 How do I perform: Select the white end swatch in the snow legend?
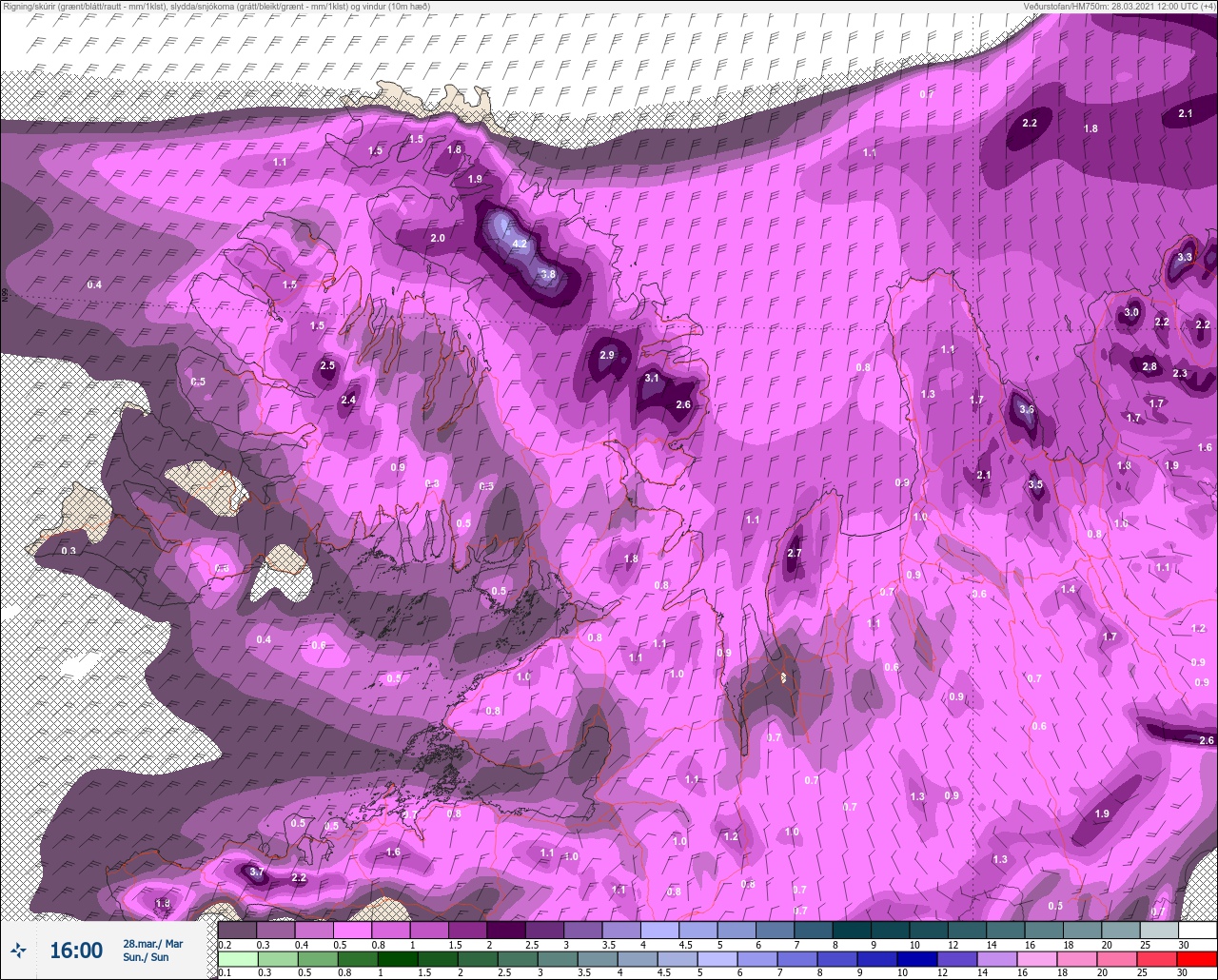click(1198, 930)
